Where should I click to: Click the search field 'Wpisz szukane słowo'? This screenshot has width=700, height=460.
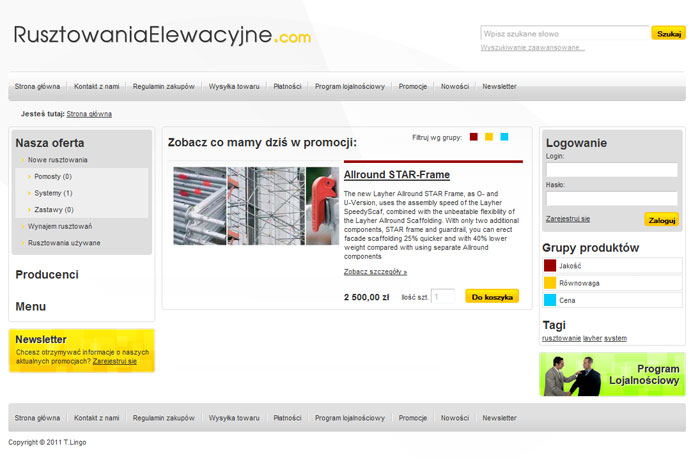565,33
